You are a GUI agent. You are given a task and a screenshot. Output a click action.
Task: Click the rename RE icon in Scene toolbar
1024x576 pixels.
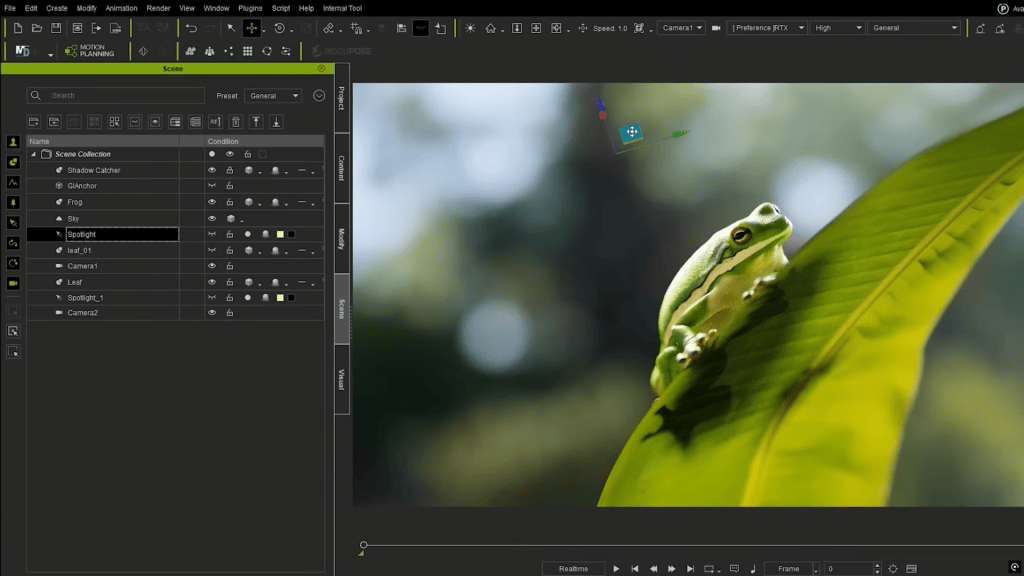tap(216, 122)
